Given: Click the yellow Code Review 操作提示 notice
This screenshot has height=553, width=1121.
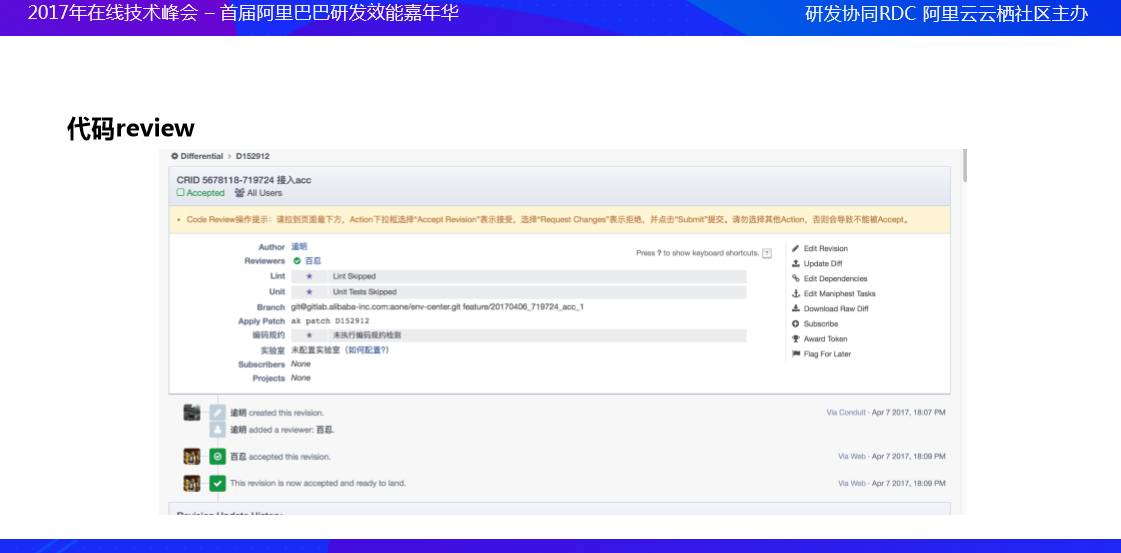Looking at the screenshot, I should click(x=559, y=220).
